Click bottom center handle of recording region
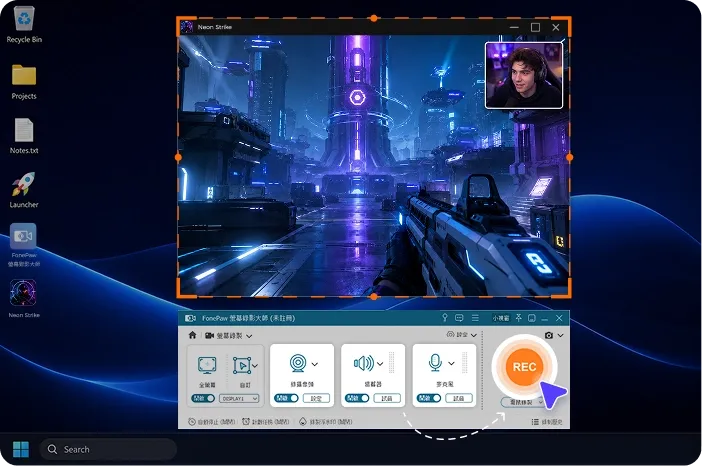 pos(374,296)
